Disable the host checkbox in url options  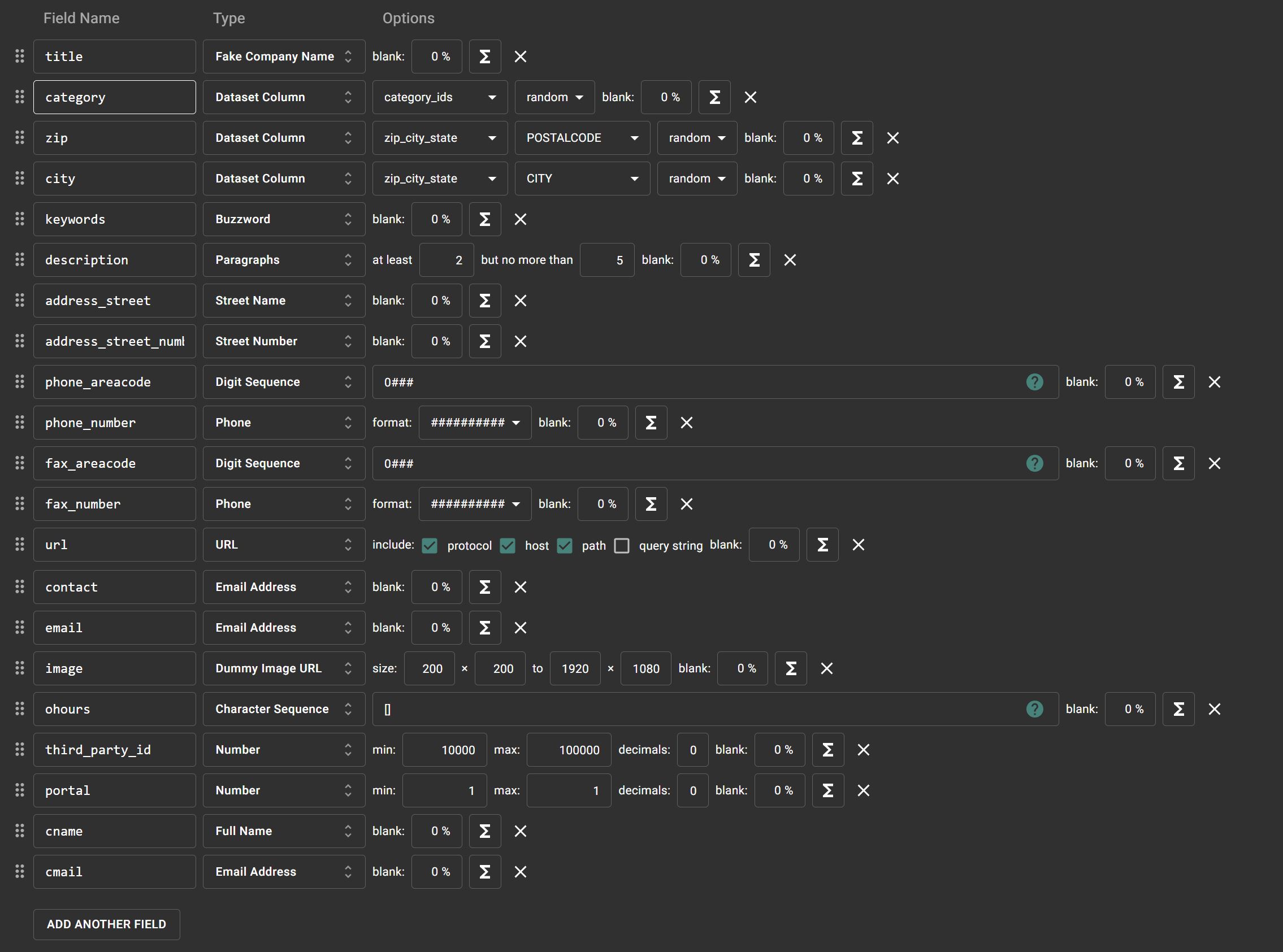[507, 546]
